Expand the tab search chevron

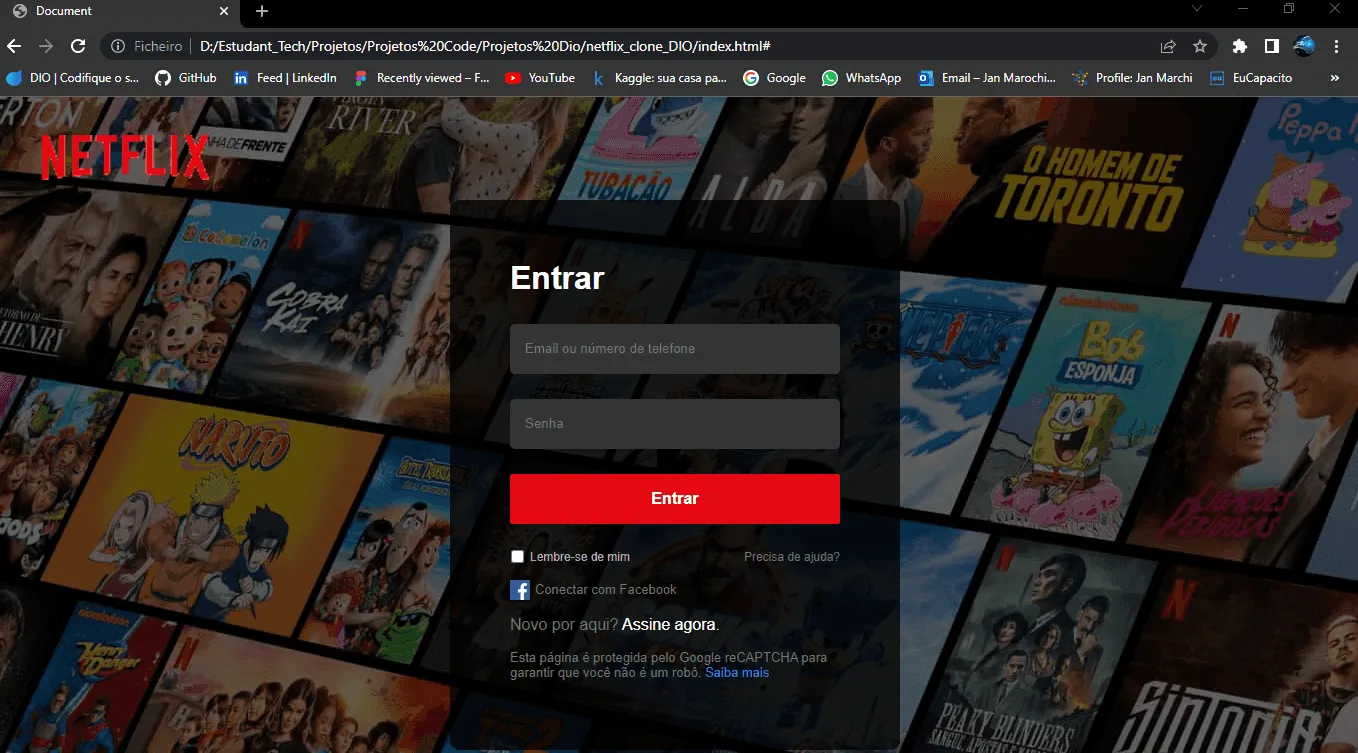(x=1197, y=8)
